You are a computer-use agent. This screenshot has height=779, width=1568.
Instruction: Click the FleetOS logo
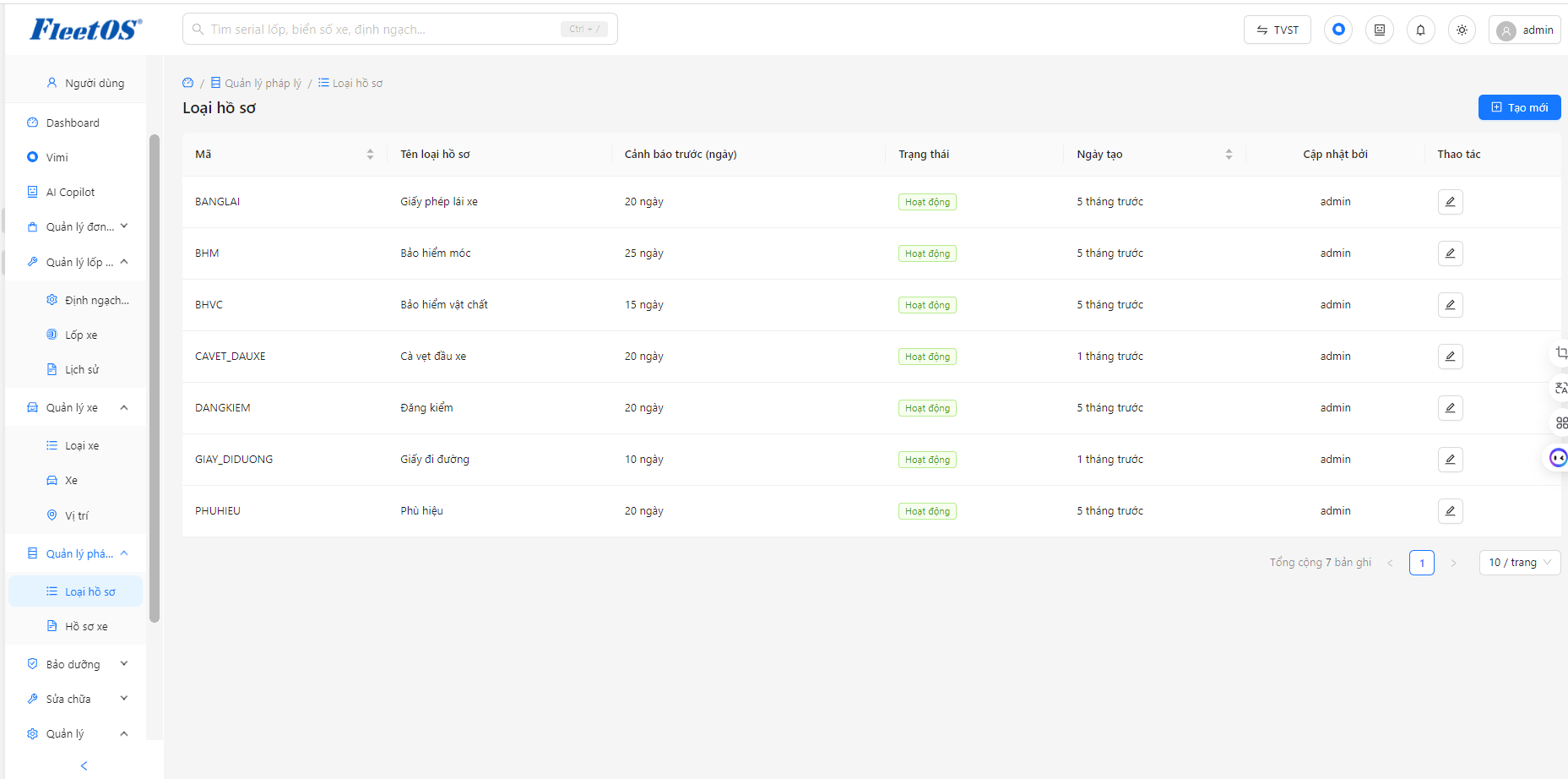(85, 30)
